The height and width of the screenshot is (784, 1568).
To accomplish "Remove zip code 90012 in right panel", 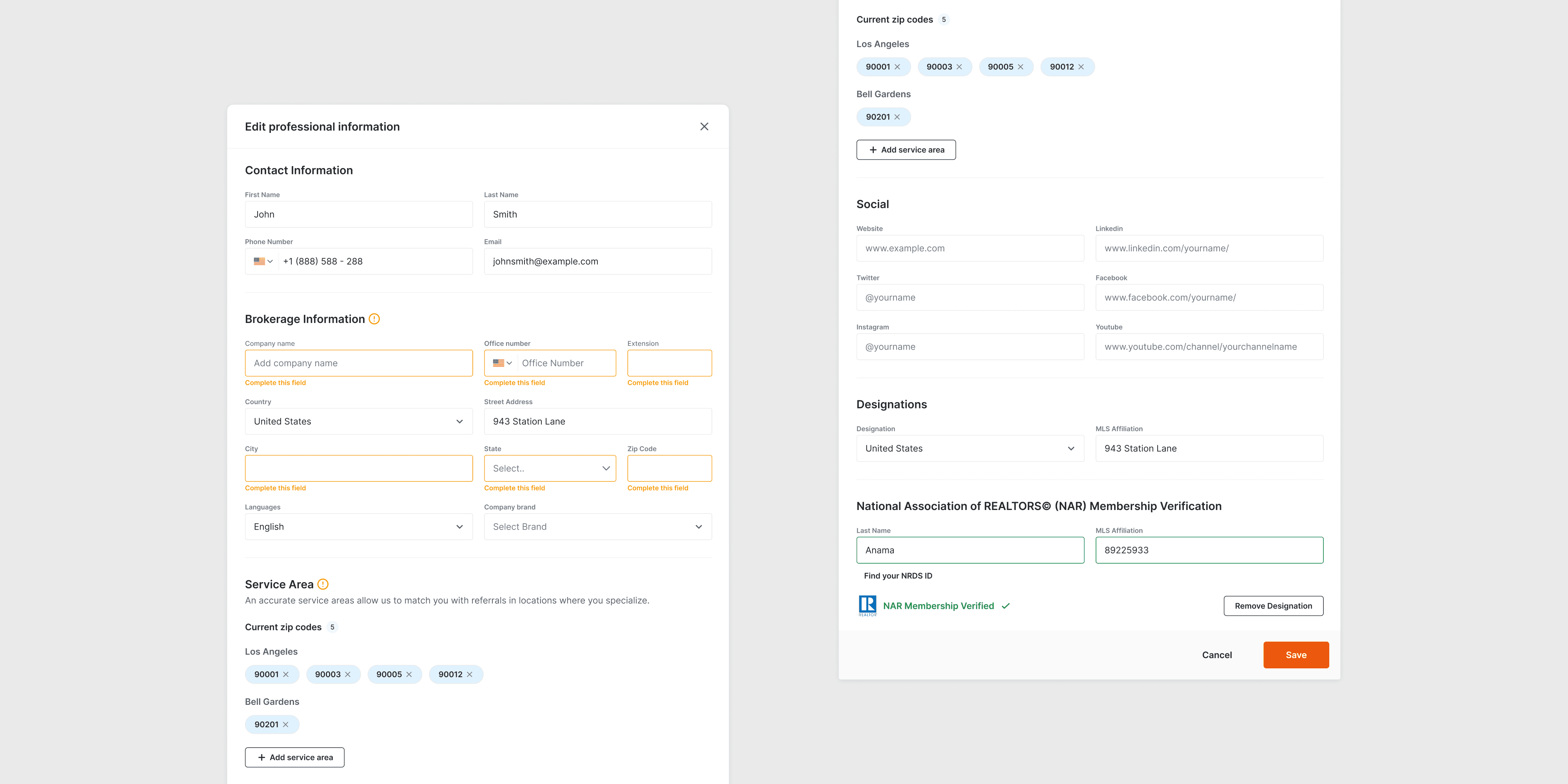I will coord(1081,67).
